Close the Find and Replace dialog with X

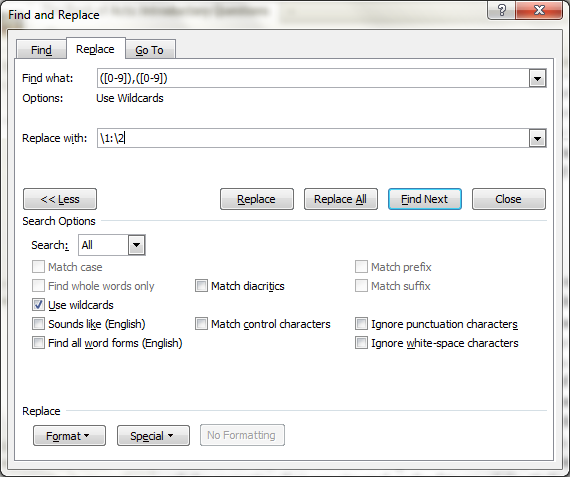[x=539, y=10]
